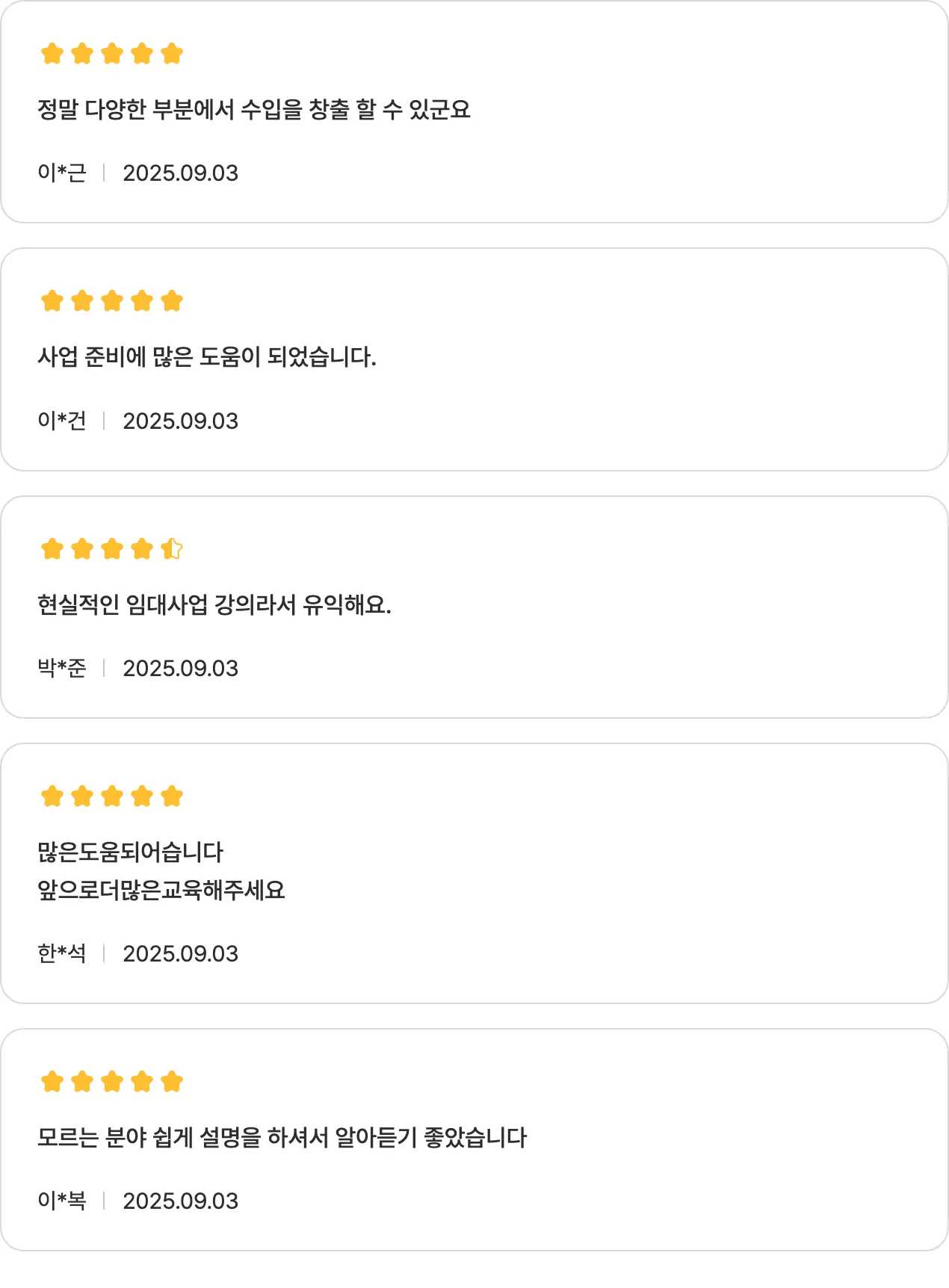
Task: Click the first star in 이*근's review
Action: click(52, 54)
